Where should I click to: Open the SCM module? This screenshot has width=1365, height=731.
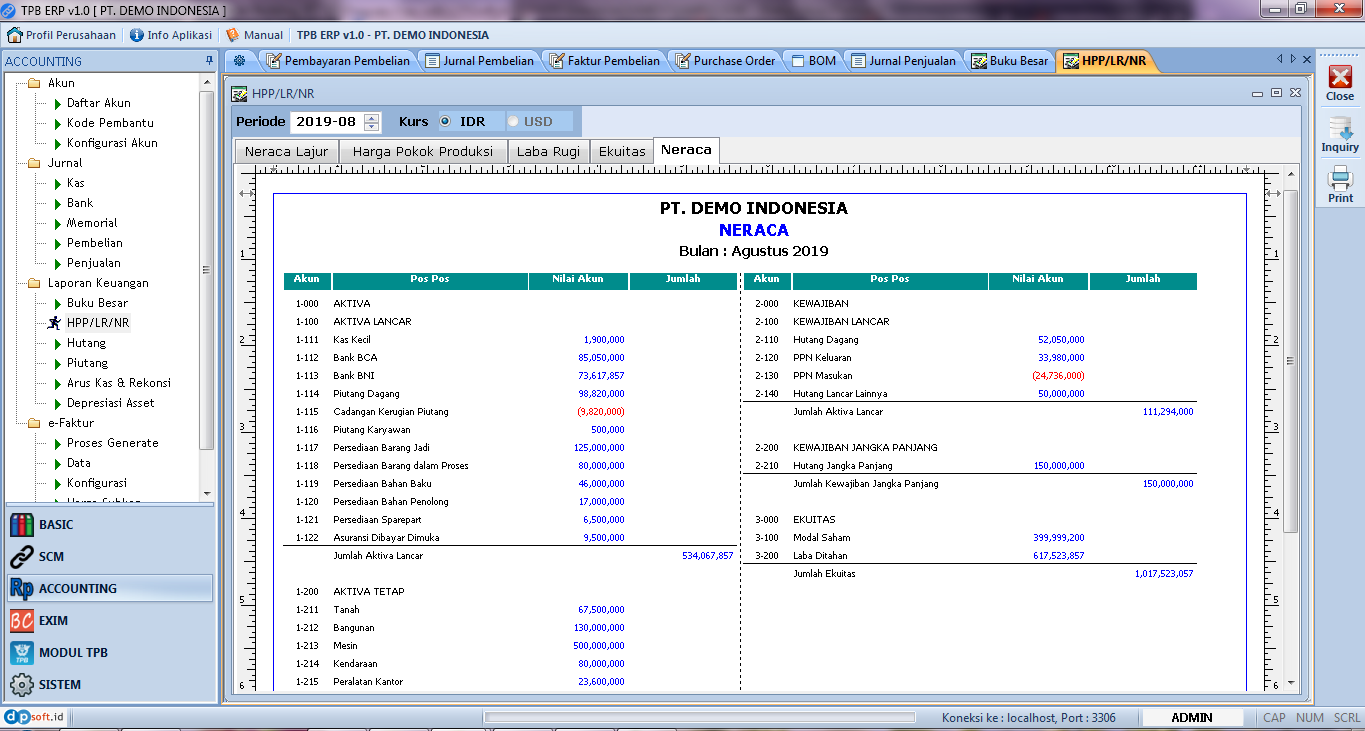pyautogui.click(x=51, y=556)
